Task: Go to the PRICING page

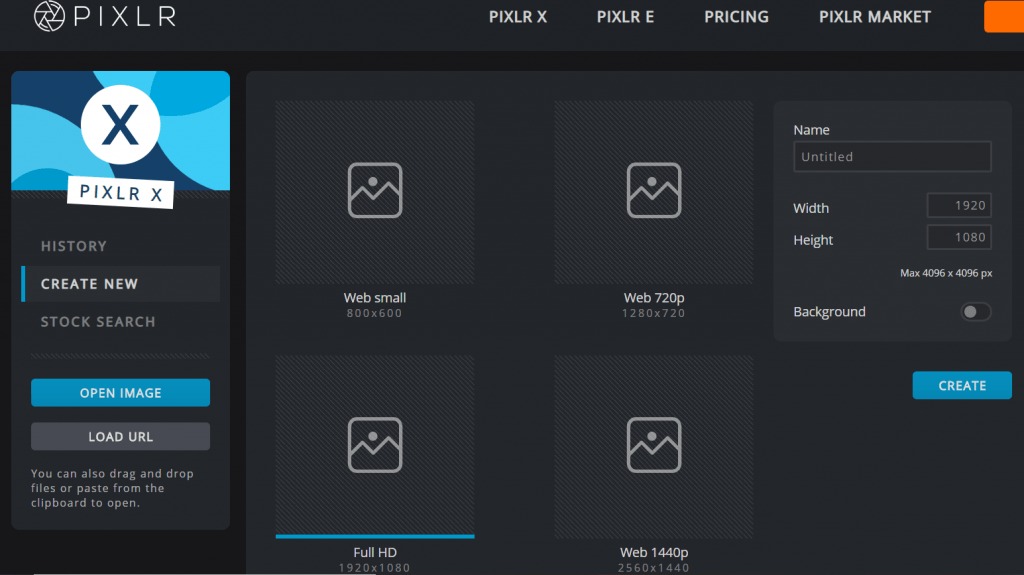Action: (736, 17)
